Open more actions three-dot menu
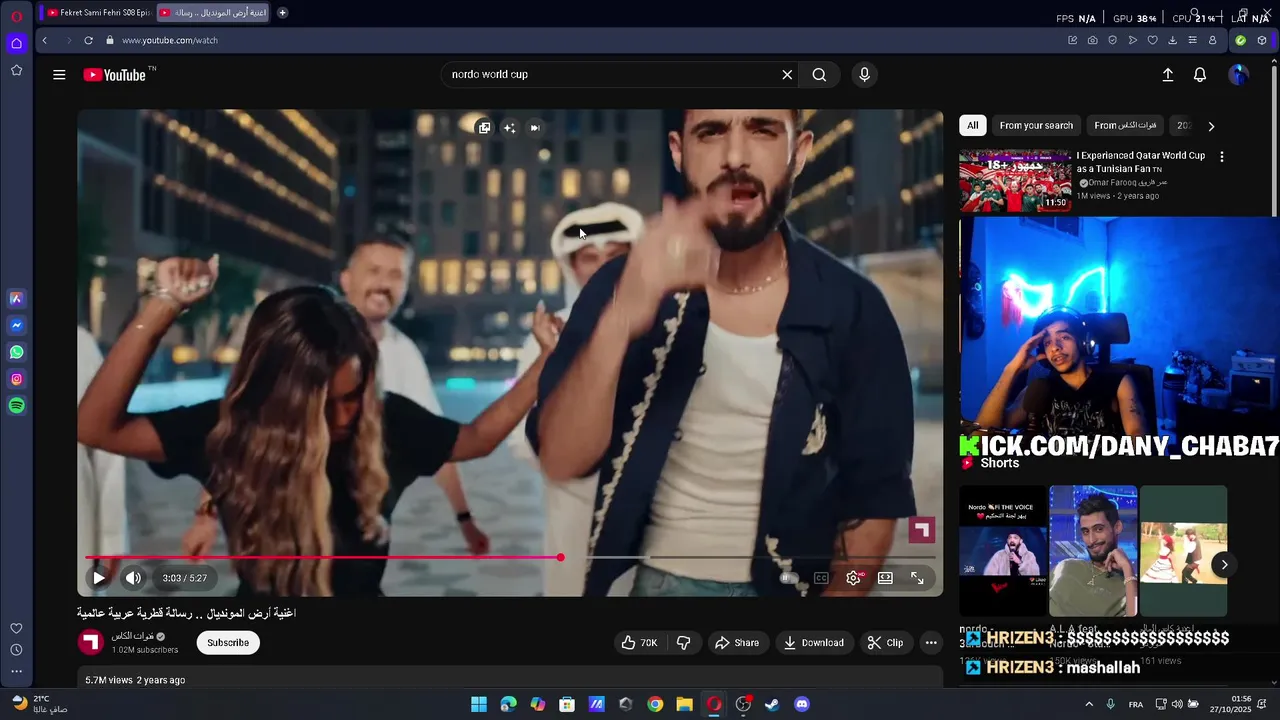The image size is (1280, 720). [x=931, y=643]
